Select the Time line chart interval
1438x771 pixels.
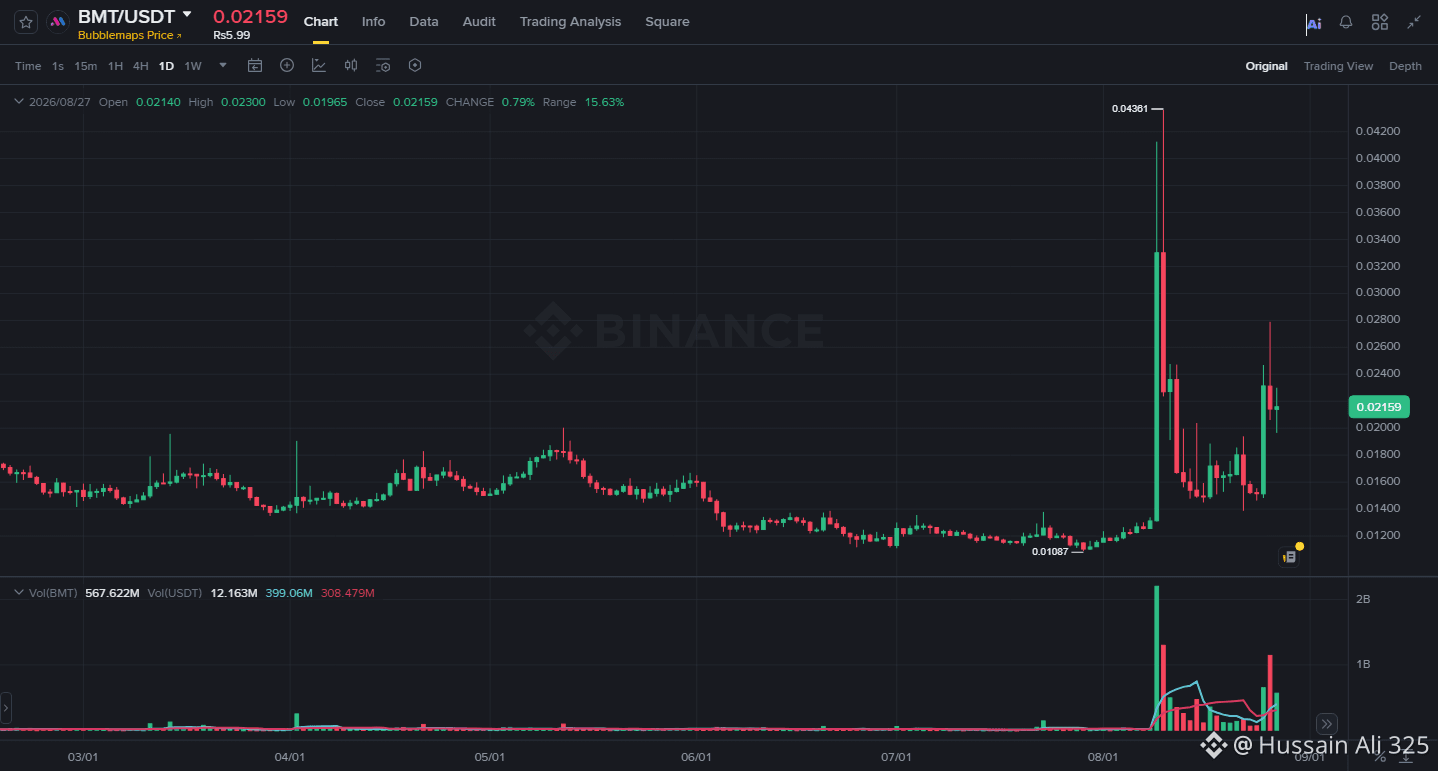tap(28, 66)
